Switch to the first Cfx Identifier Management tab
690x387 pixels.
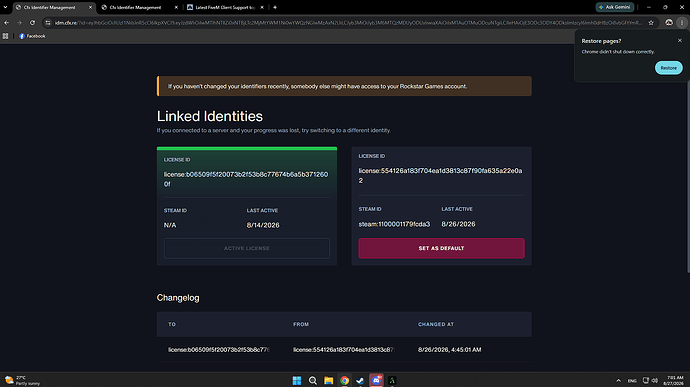50,7
